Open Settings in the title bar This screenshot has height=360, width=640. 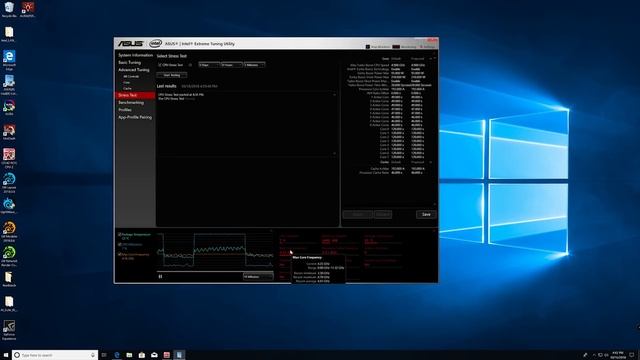click(x=428, y=47)
